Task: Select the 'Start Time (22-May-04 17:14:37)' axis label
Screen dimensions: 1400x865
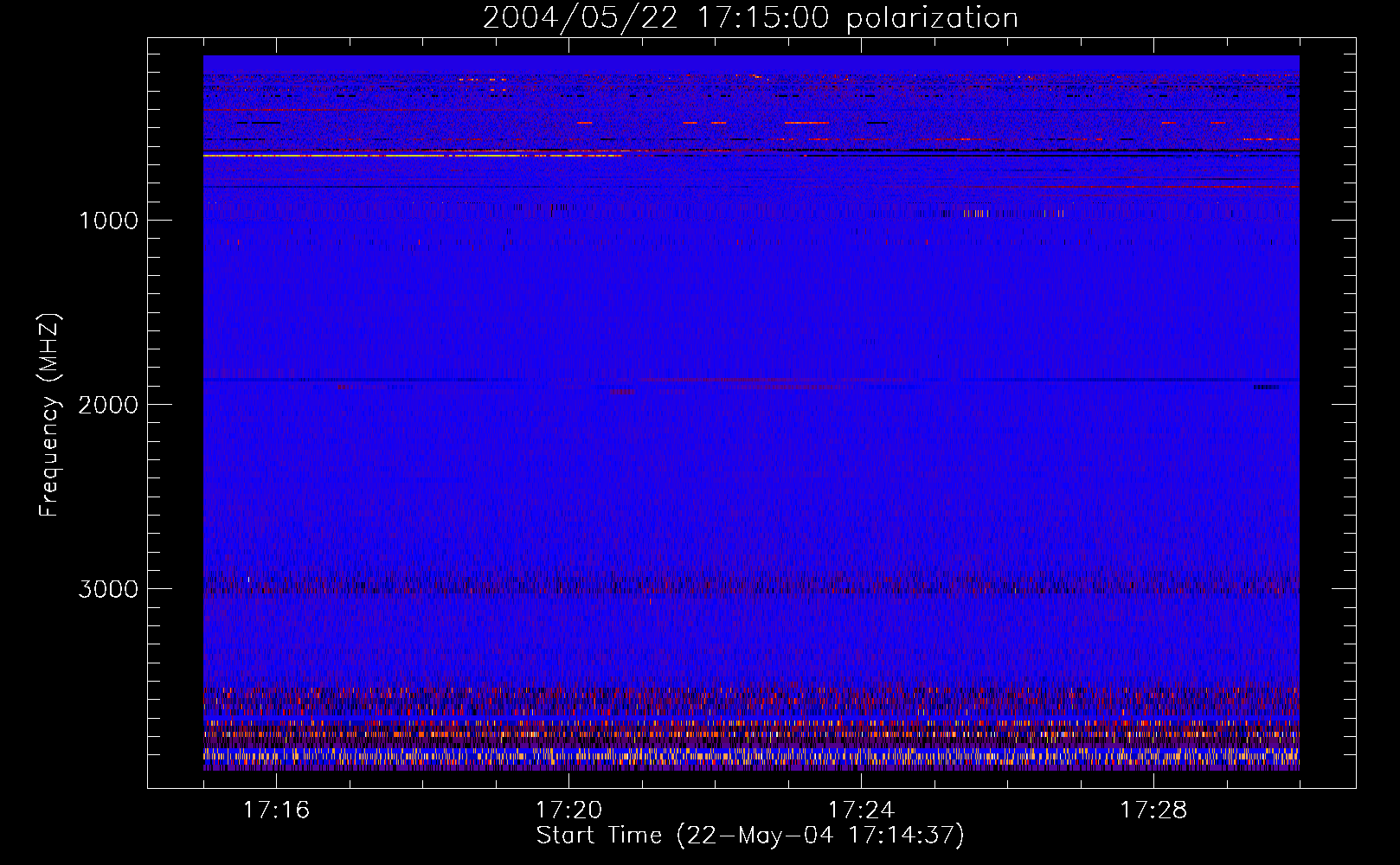Action: (x=750, y=836)
